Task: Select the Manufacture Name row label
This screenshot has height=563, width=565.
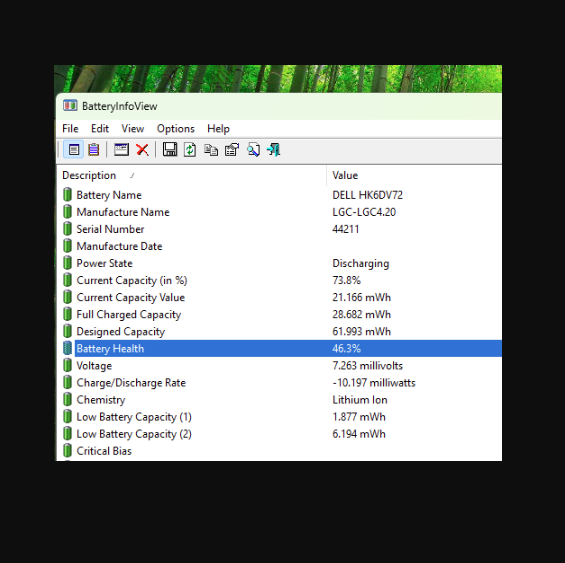Action: click(x=123, y=212)
